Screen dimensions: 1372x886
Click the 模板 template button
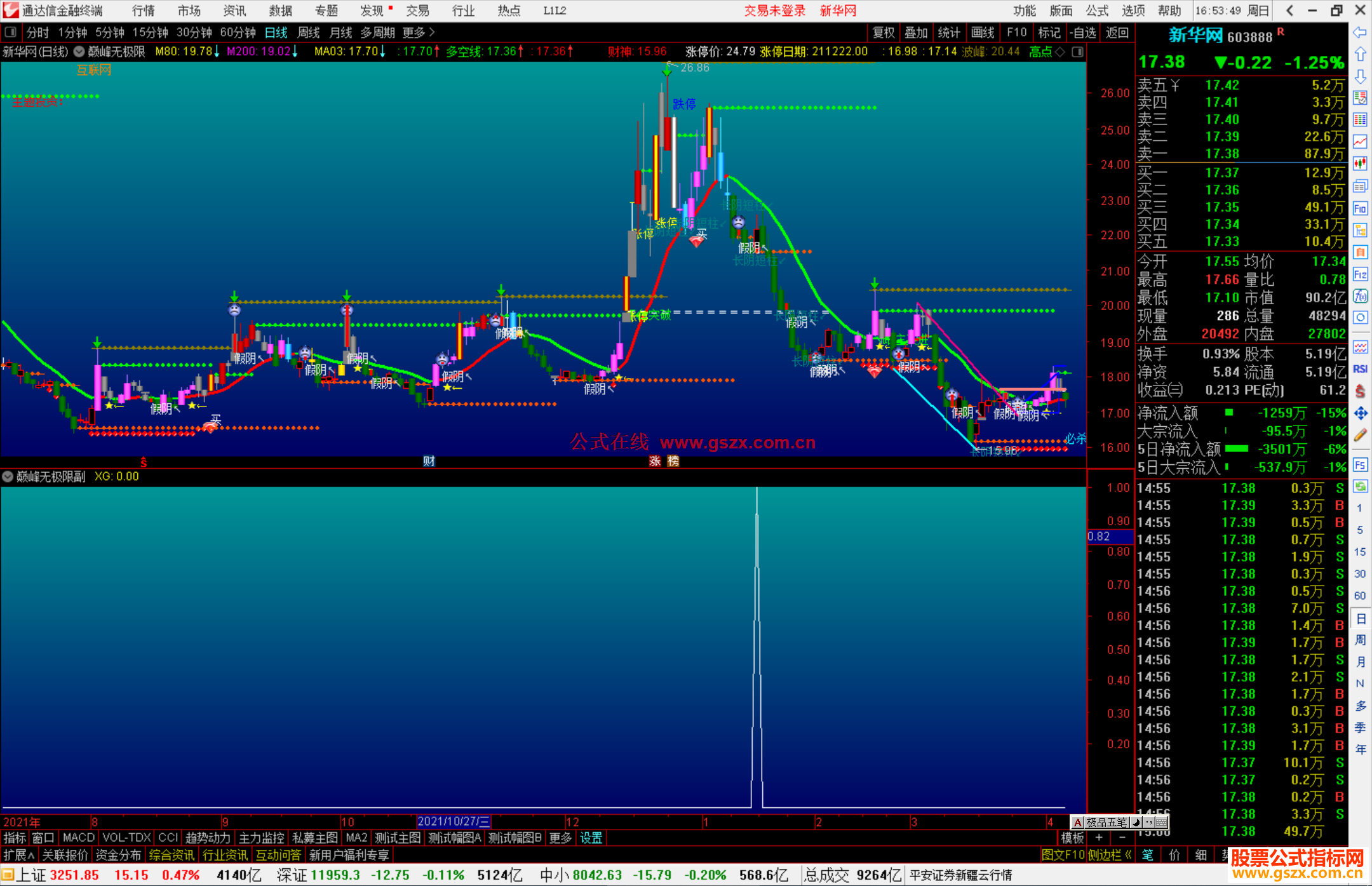coord(1072,838)
